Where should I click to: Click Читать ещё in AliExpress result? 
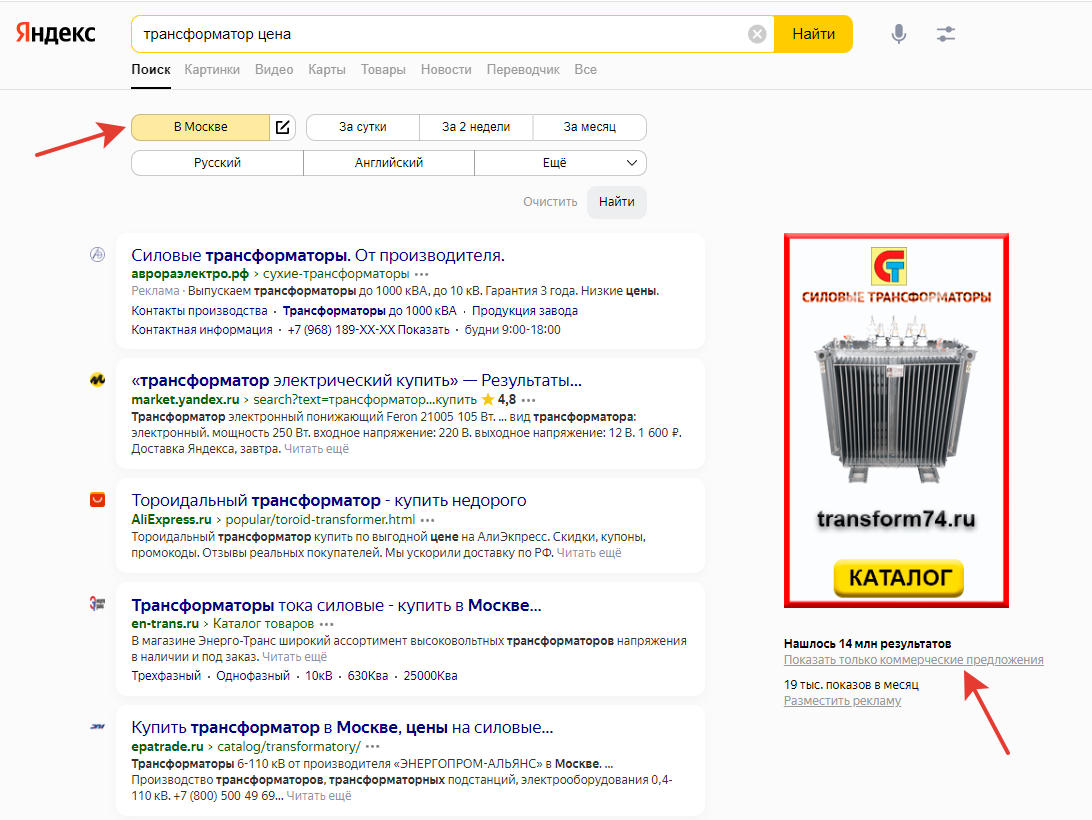(589, 553)
